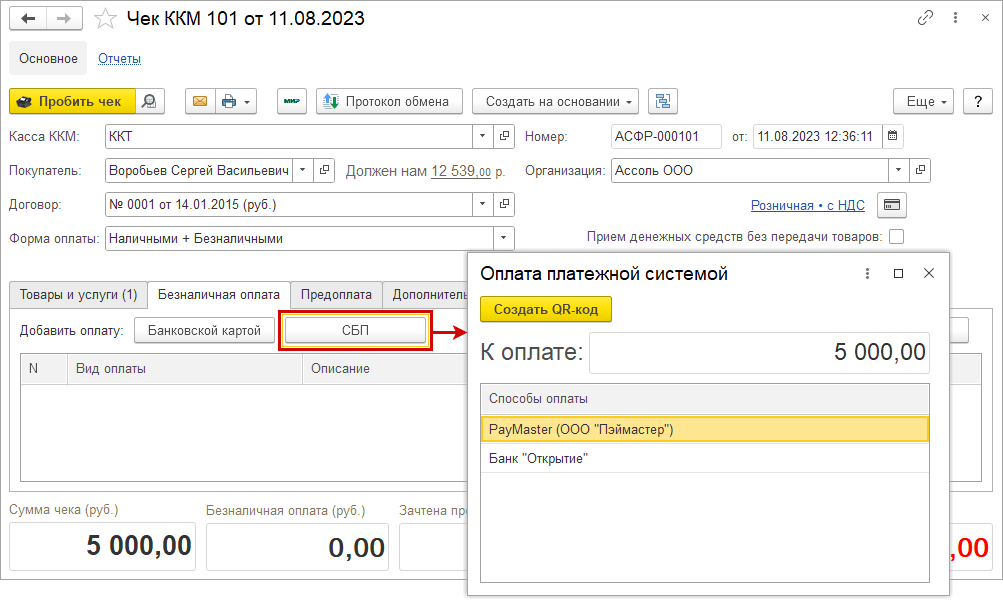Viewport: 1003px width, 600px height.
Task: Open calendar picker for document date
Action: (x=893, y=136)
